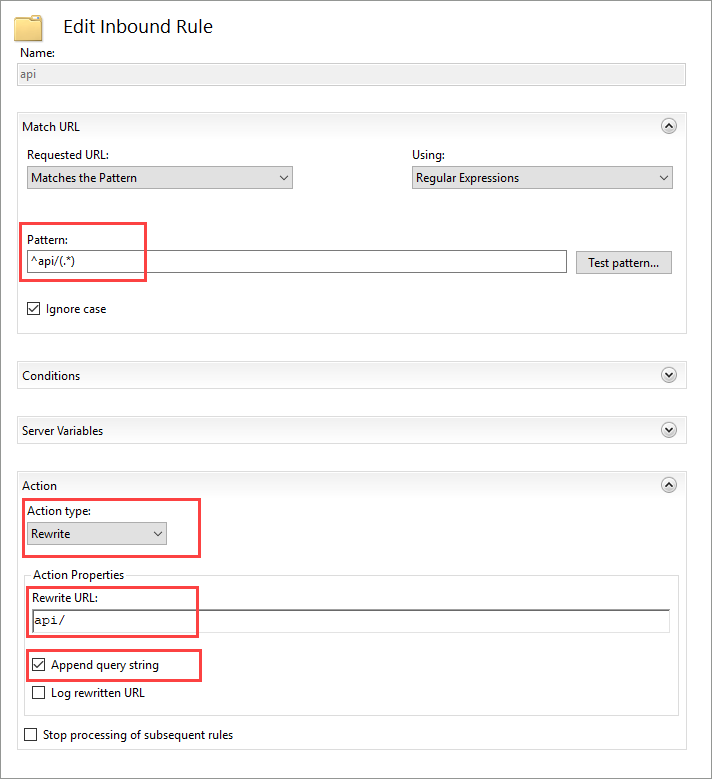712x779 pixels.
Task: Click inside the Pattern text field
Action: point(297,261)
